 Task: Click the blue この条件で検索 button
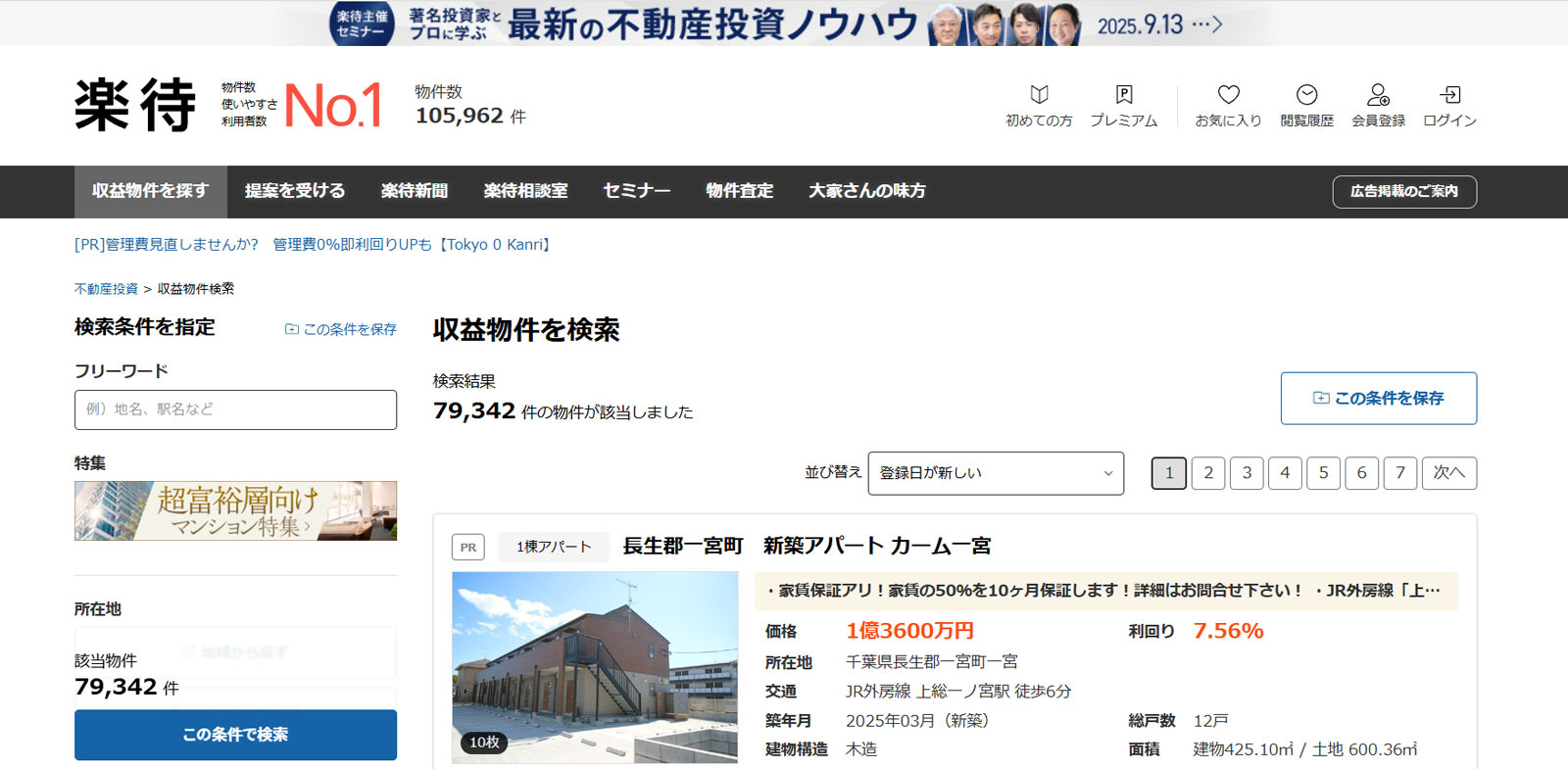coord(235,735)
